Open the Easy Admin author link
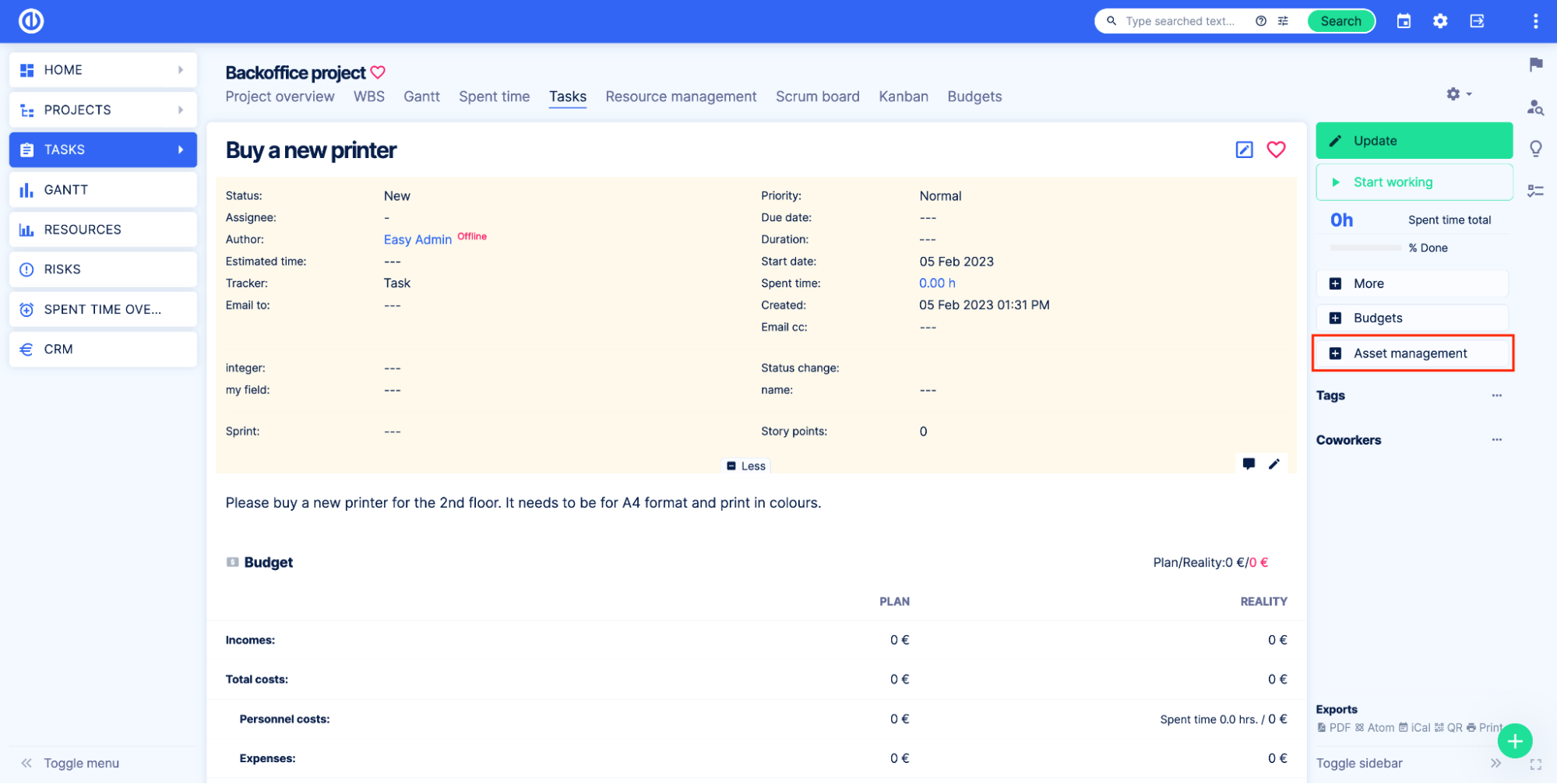The height and width of the screenshot is (784, 1557). click(x=417, y=239)
